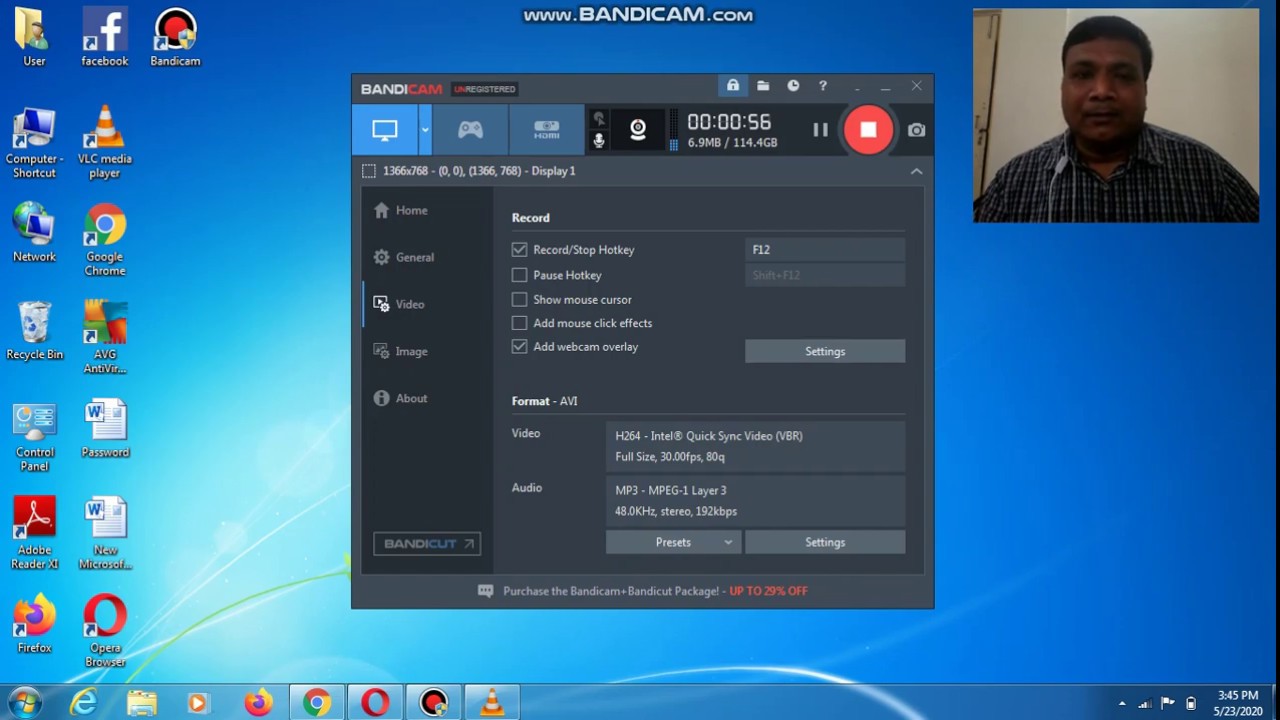The width and height of the screenshot is (1280, 720).
Task: Stop recording with the red button
Action: tap(868, 130)
